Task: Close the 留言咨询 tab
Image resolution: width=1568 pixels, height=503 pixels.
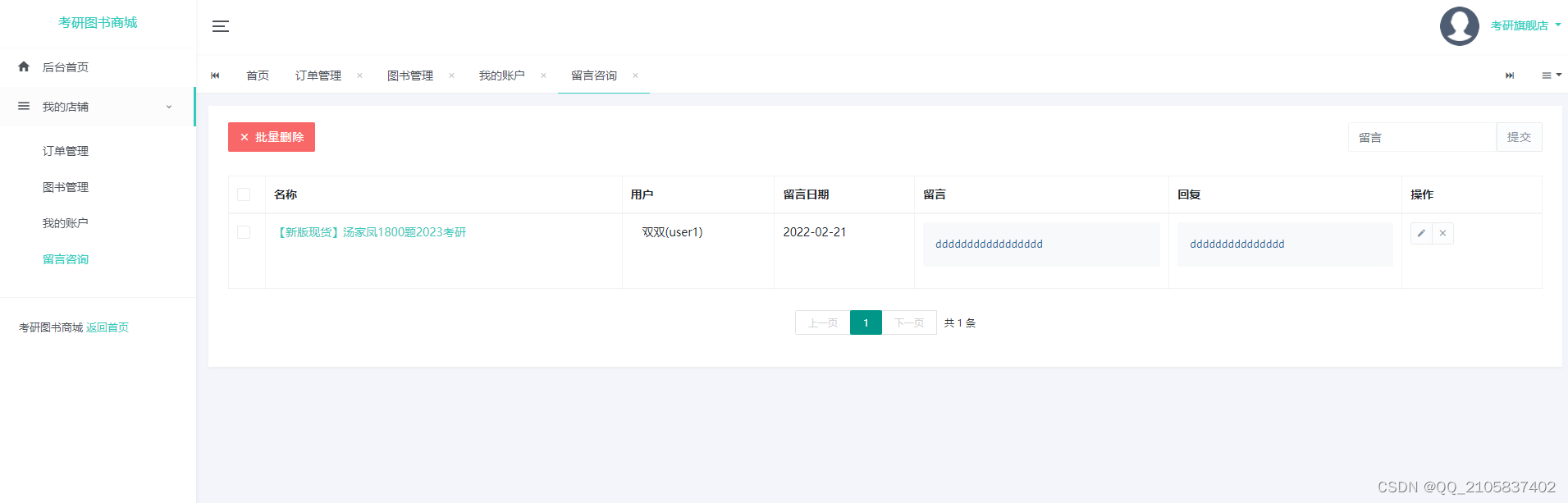Action: point(635,75)
